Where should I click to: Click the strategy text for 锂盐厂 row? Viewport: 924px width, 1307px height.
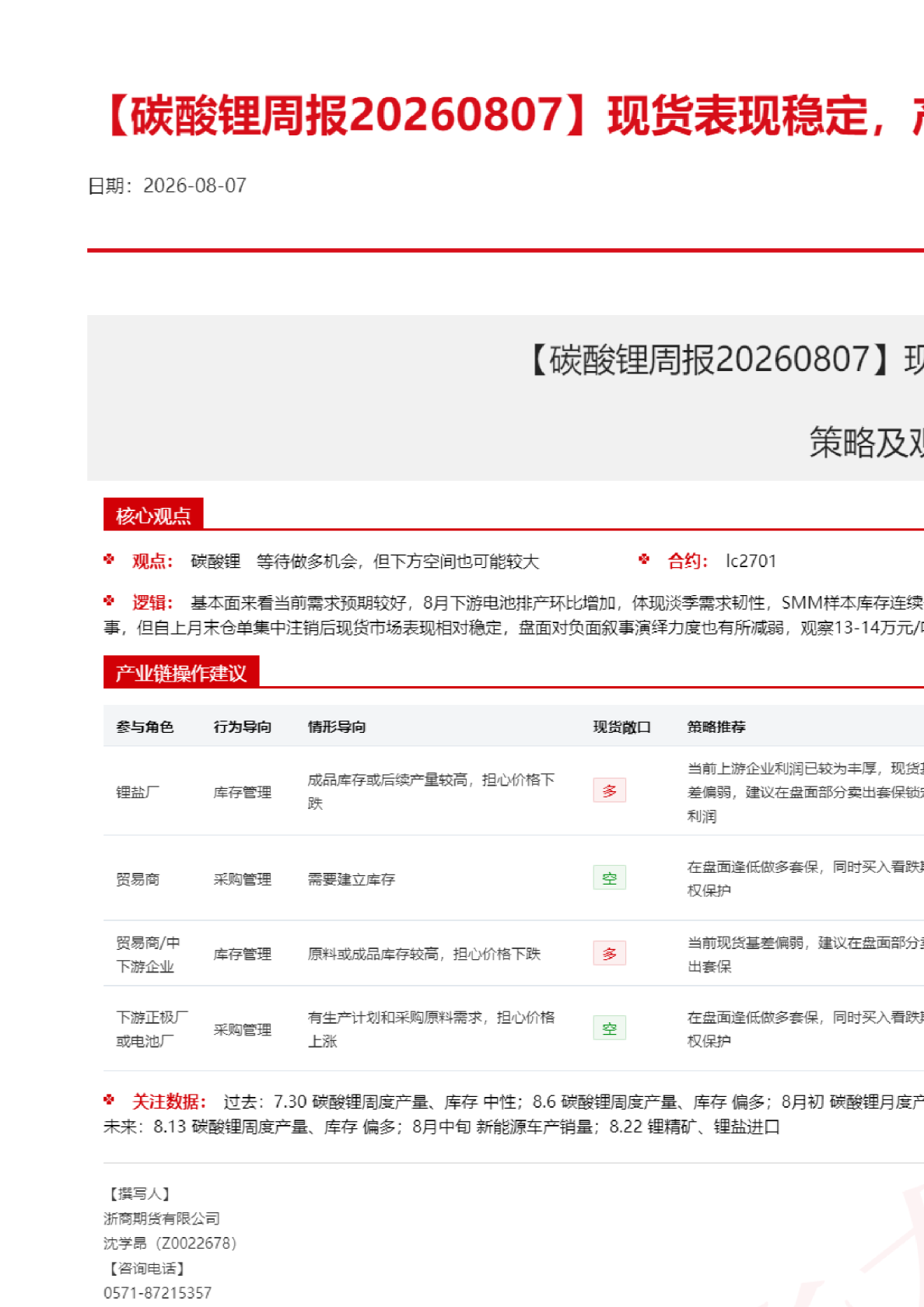coord(805,792)
